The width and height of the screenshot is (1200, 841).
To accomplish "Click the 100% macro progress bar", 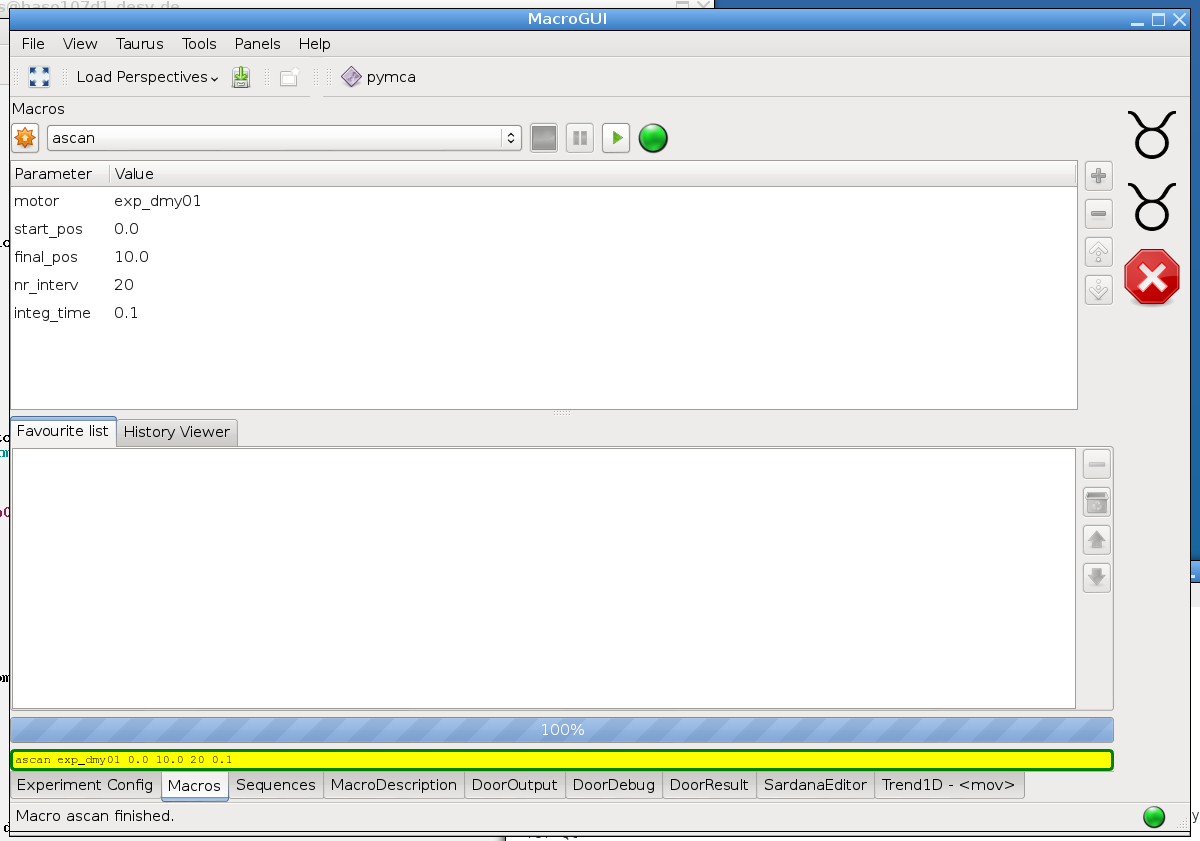I will click(x=562, y=730).
